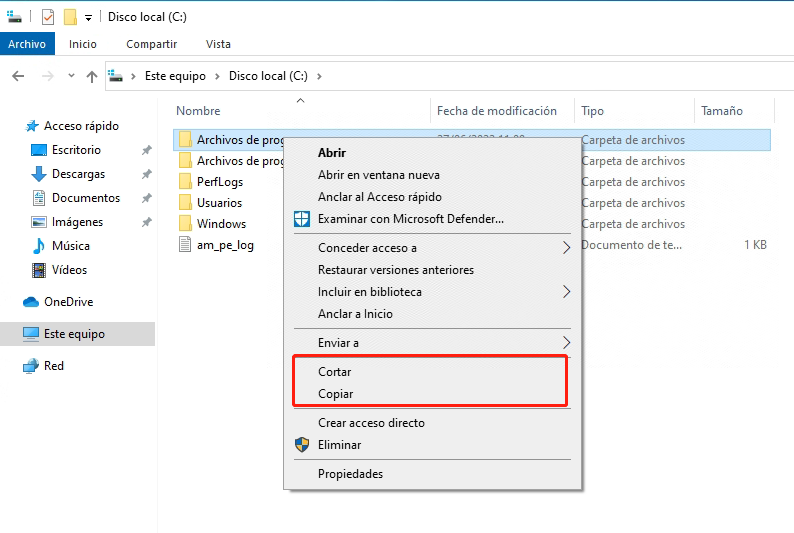Switch to the Vista ribbon tab

click(x=218, y=44)
